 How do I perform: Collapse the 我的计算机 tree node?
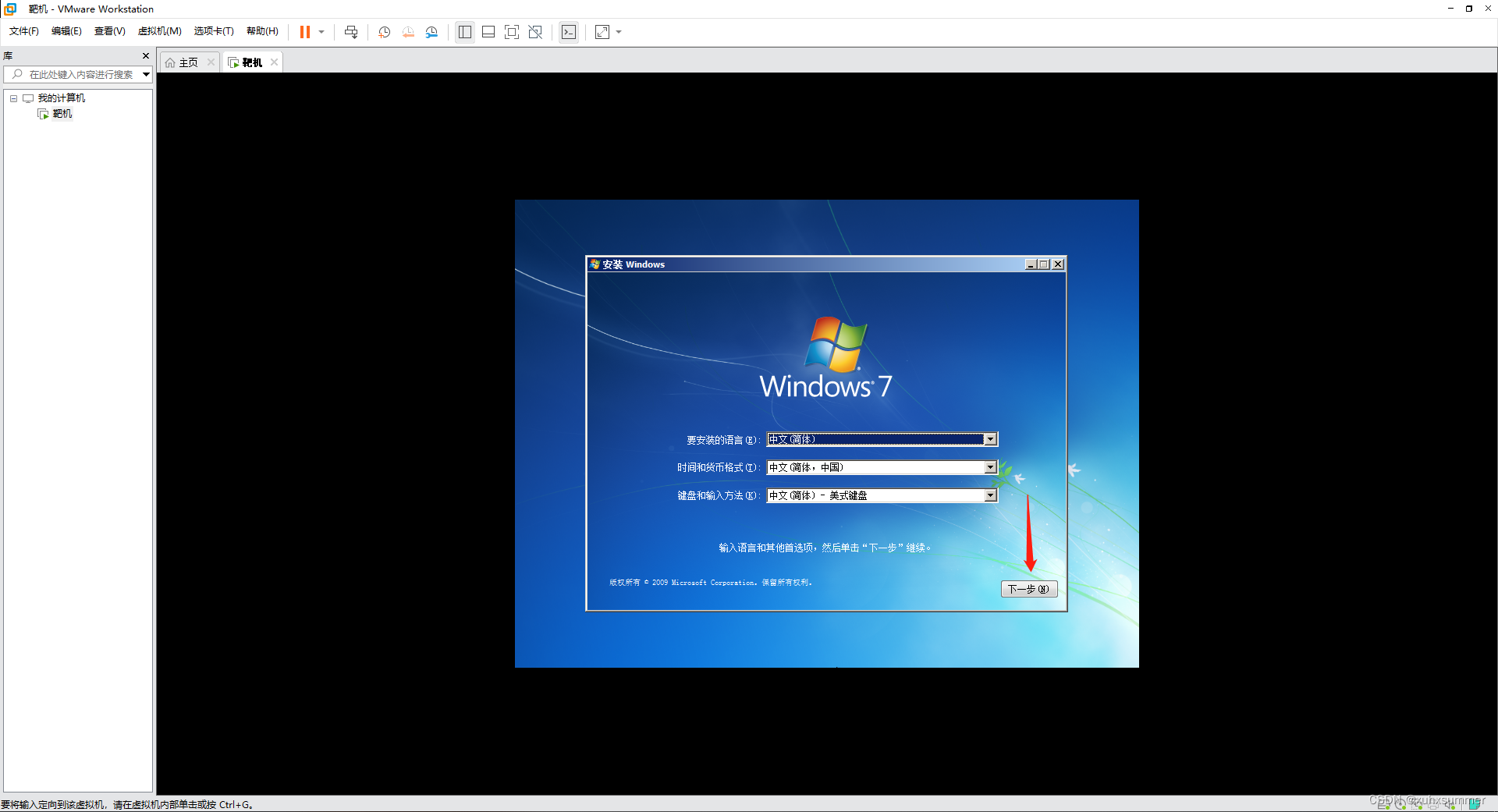(13, 98)
